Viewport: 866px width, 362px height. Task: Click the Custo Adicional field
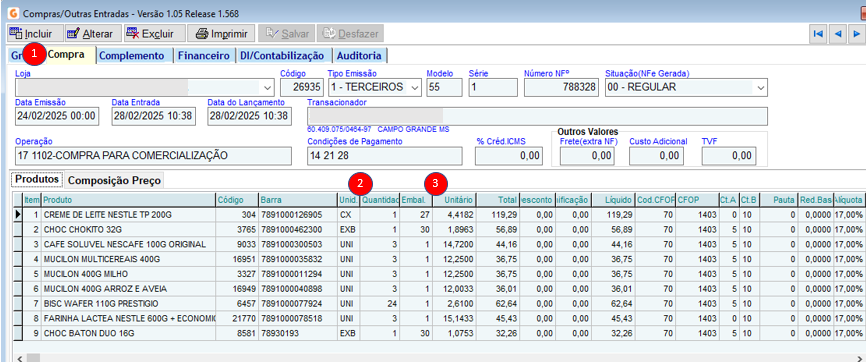[658, 156]
